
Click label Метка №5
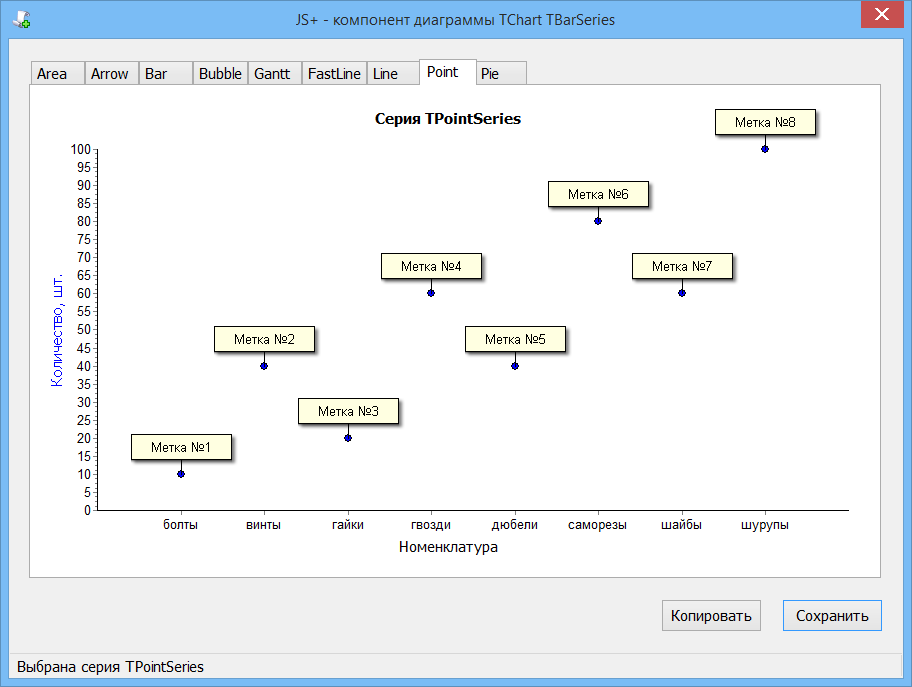coord(515,339)
